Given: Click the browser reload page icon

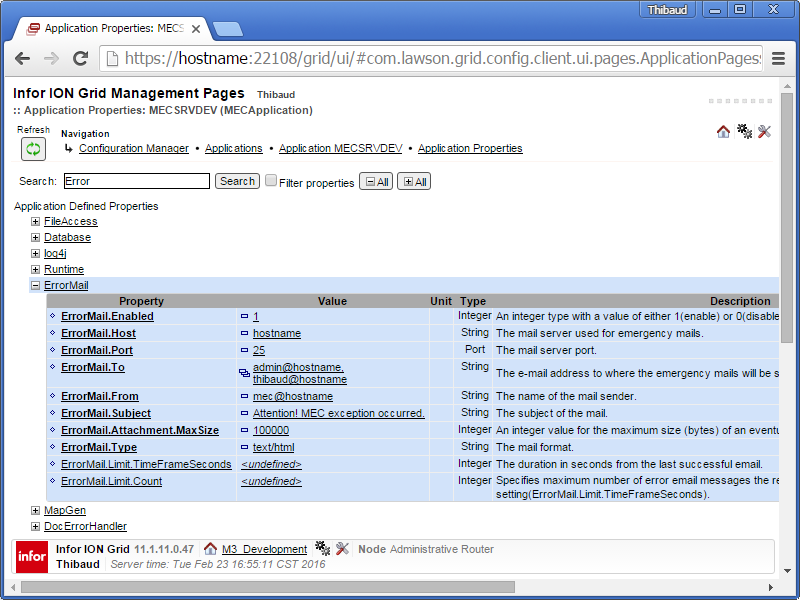Looking at the screenshot, I should [80, 59].
